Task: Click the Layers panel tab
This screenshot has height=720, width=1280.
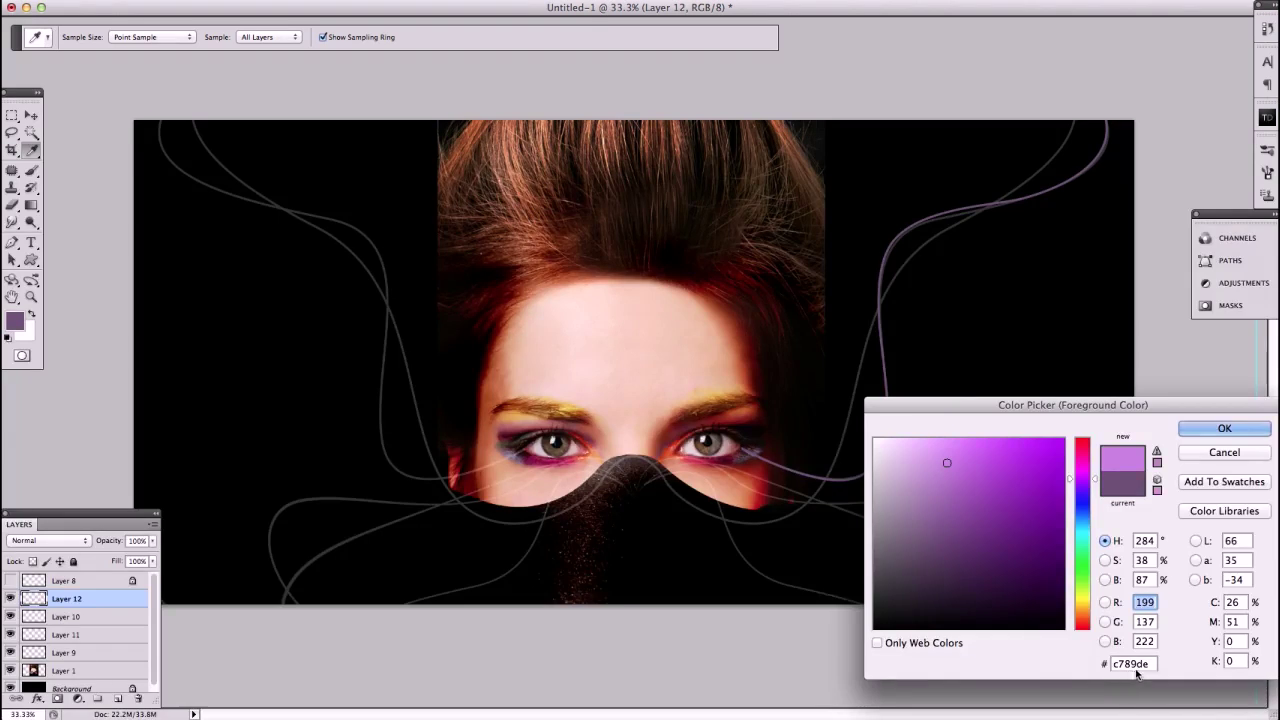Action: pos(19,524)
